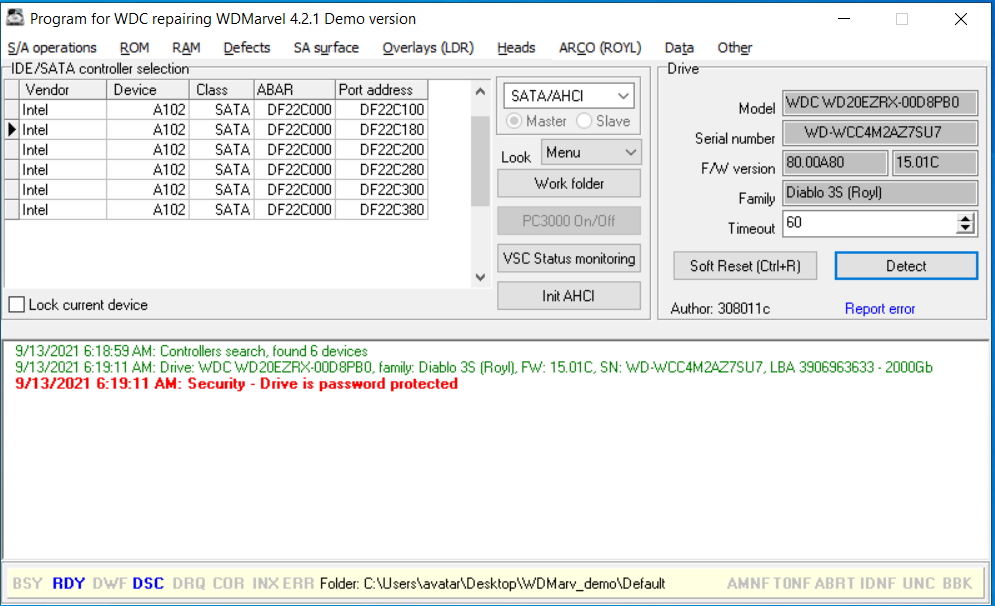Click the Port address column header
The height and width of the screenshot is (606, 995).
coord(381,89)
